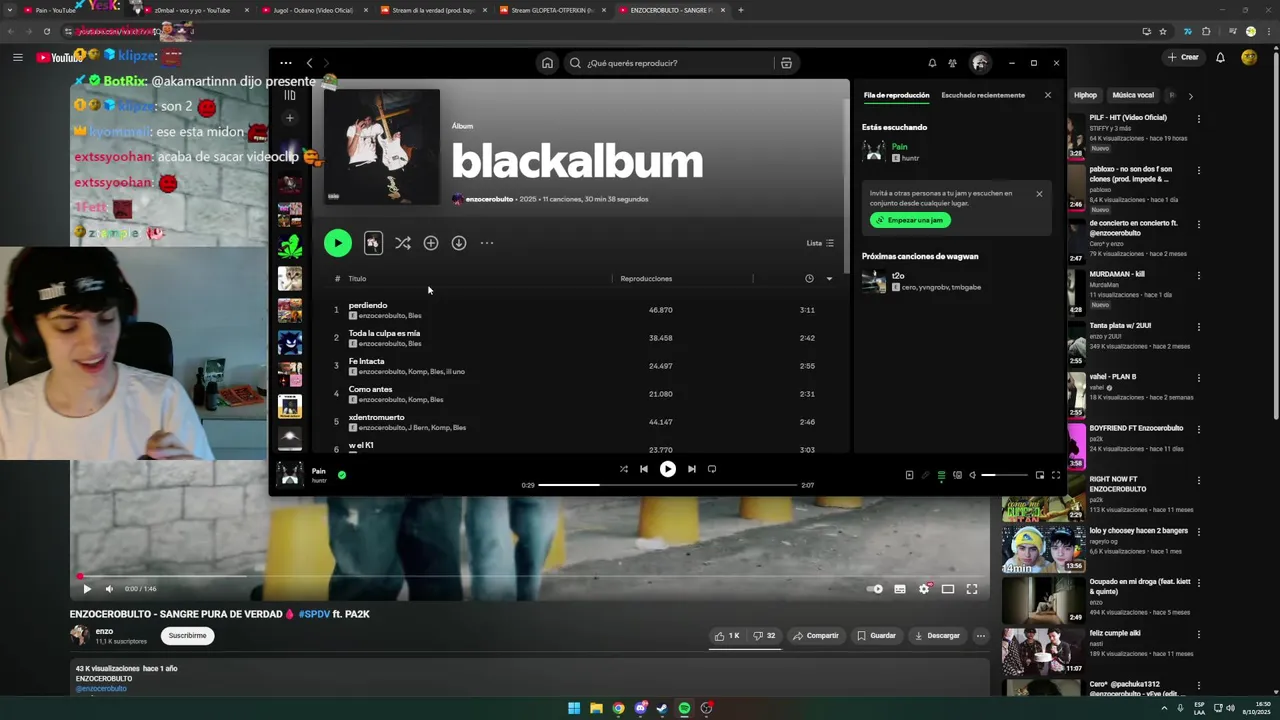Create a new playlist with the plus icon
Screen dimensions: 1280x720
click(x=290, y=118)
